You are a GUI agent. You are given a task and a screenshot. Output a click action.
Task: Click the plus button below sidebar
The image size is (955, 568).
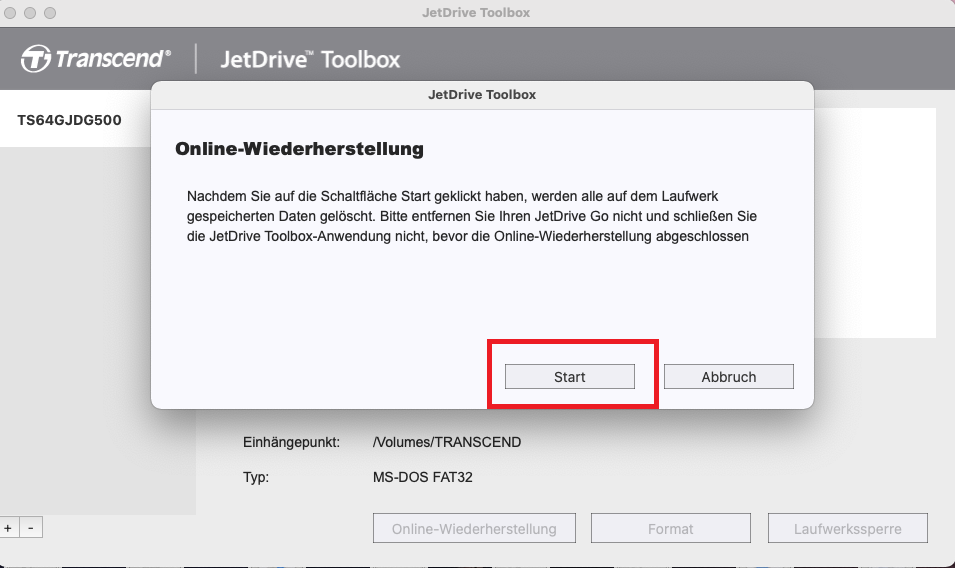point(9,528)
